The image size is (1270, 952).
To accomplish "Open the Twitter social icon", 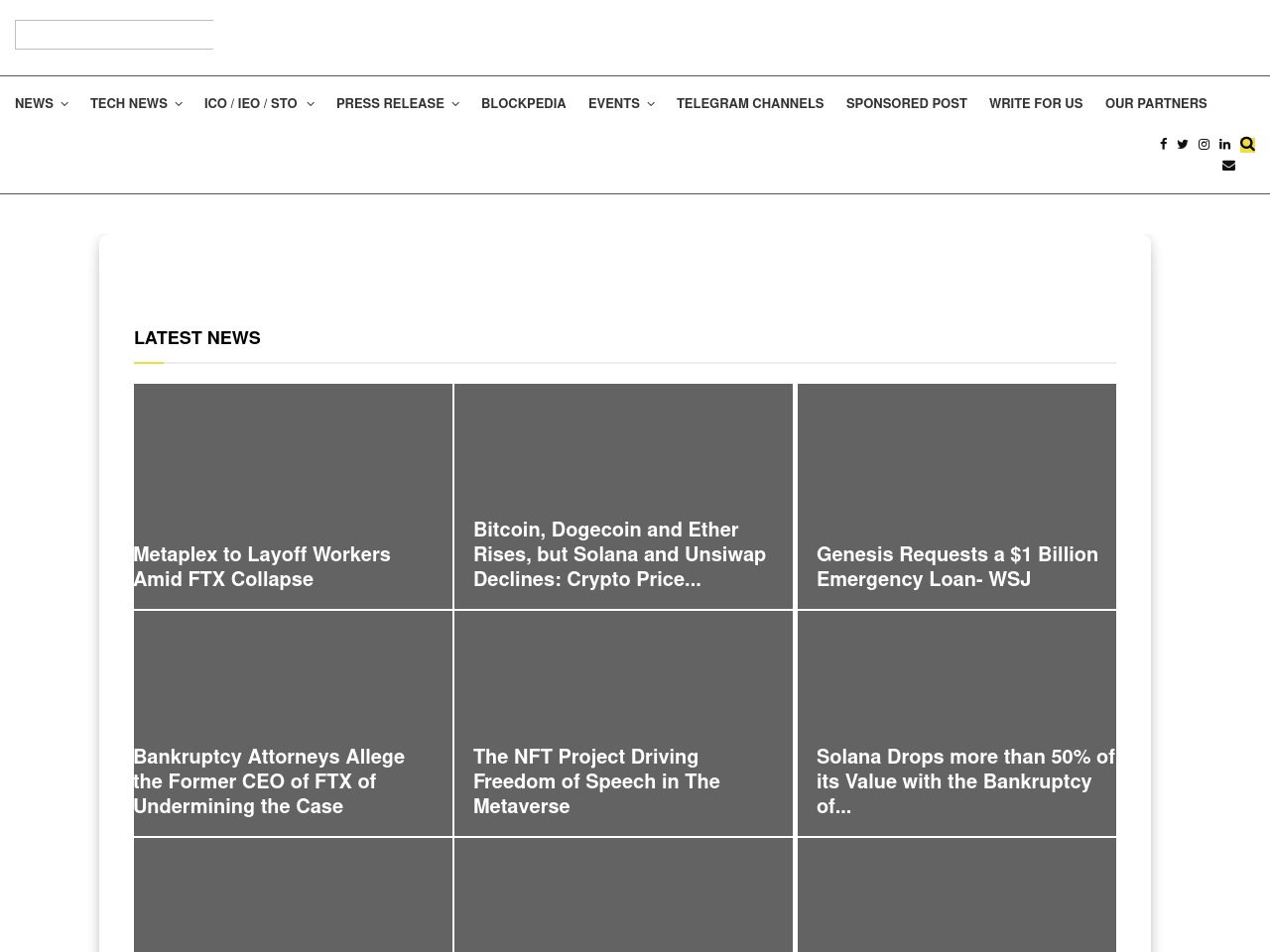I will [1183, 144].
